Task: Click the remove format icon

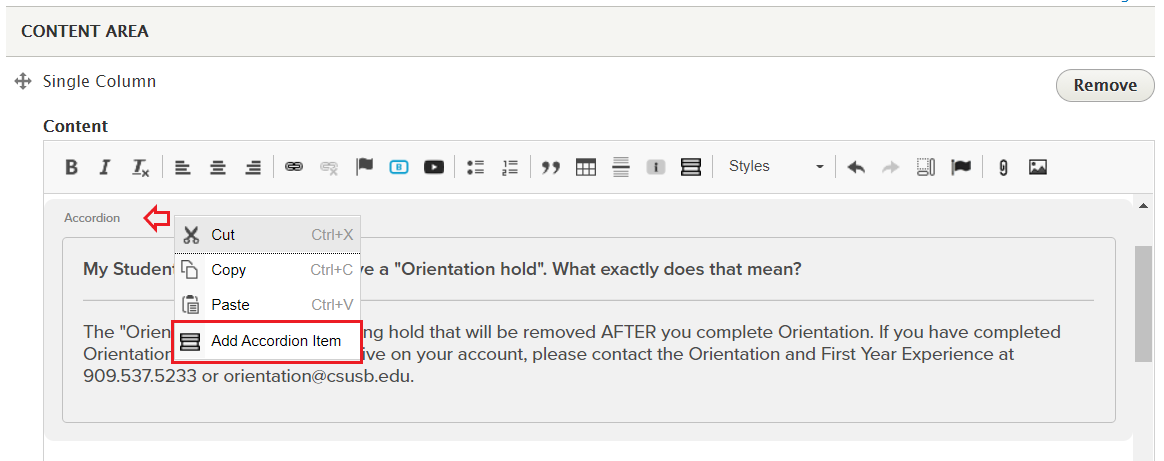Action: [x=140, y=167]
